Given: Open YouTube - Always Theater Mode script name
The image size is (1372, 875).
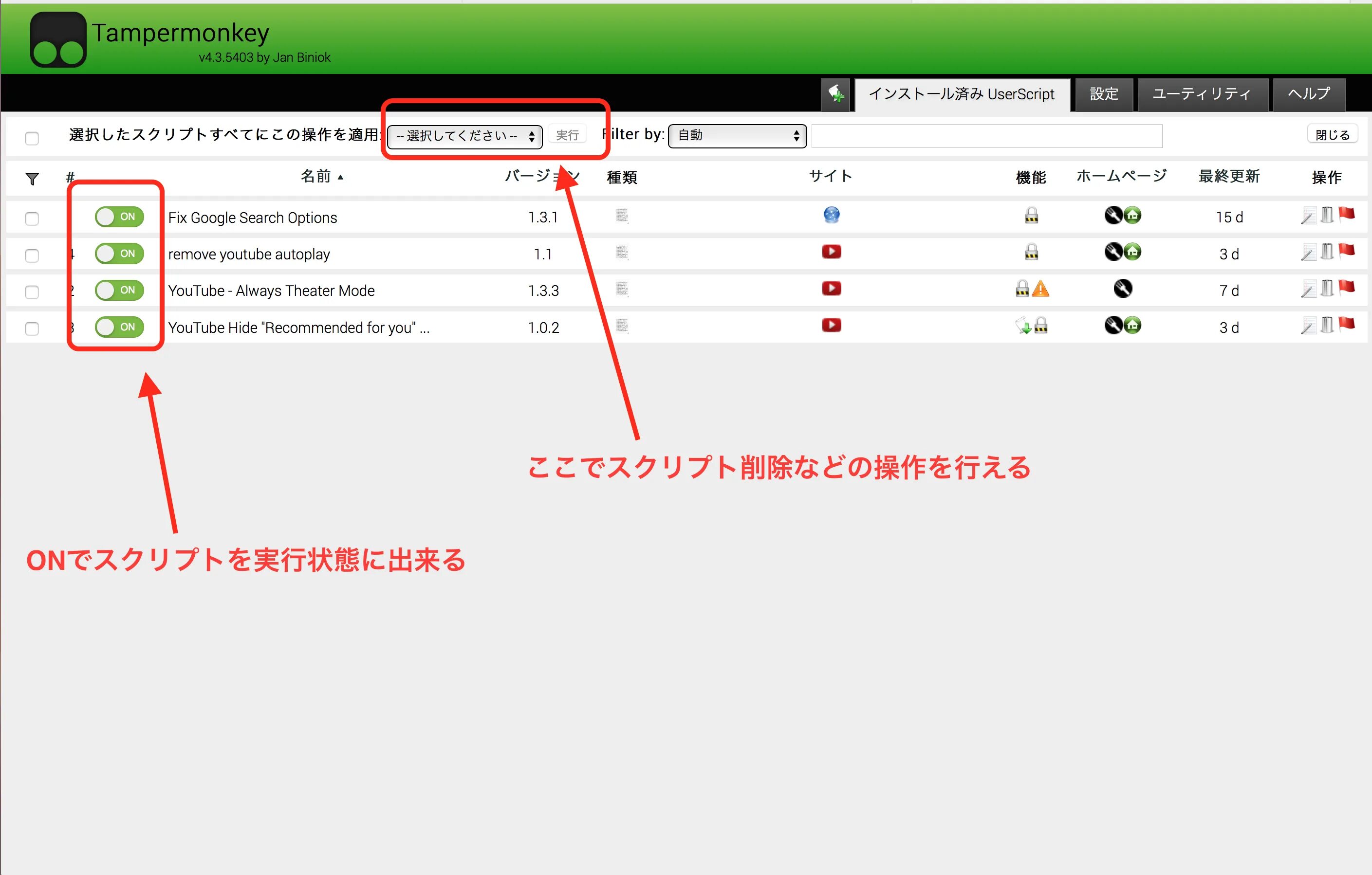Looking at the screenshot, I should [x=271, y=291].
